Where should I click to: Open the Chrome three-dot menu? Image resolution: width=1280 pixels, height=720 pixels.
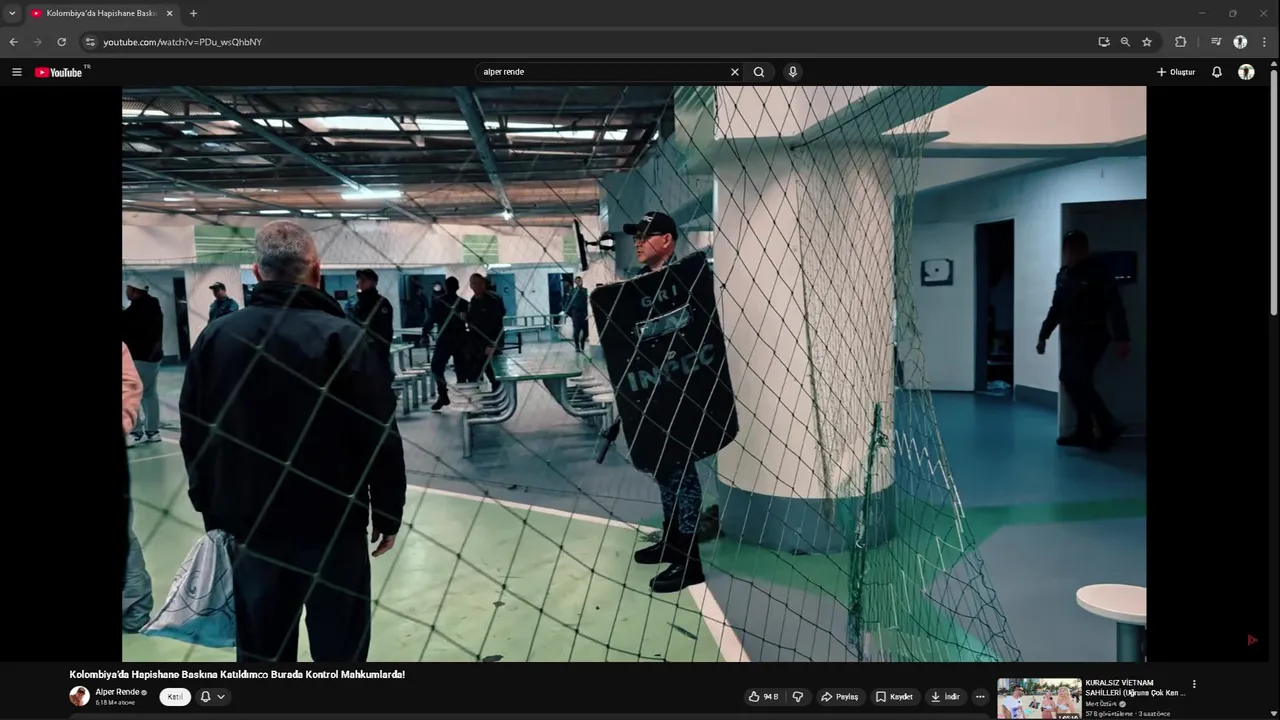(1265, 42)
